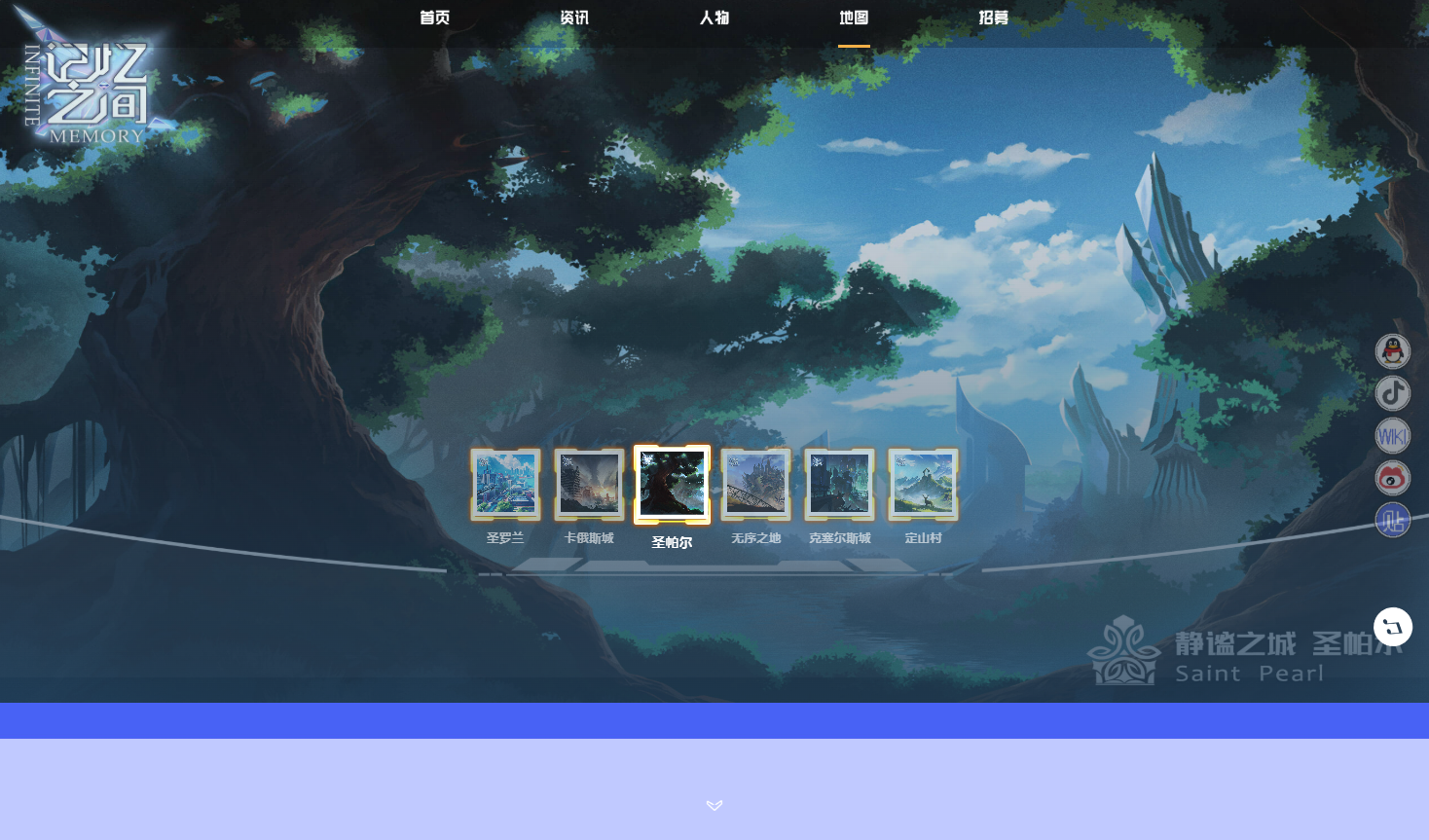Open the WIKI sidebar icon
Image resolution: width=1429 pixels, height=840 pixels.
click(1392, 436)
